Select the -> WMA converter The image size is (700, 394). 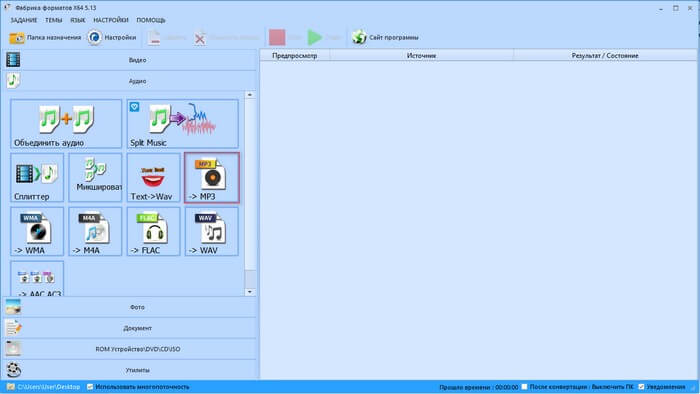click(37, 231)
